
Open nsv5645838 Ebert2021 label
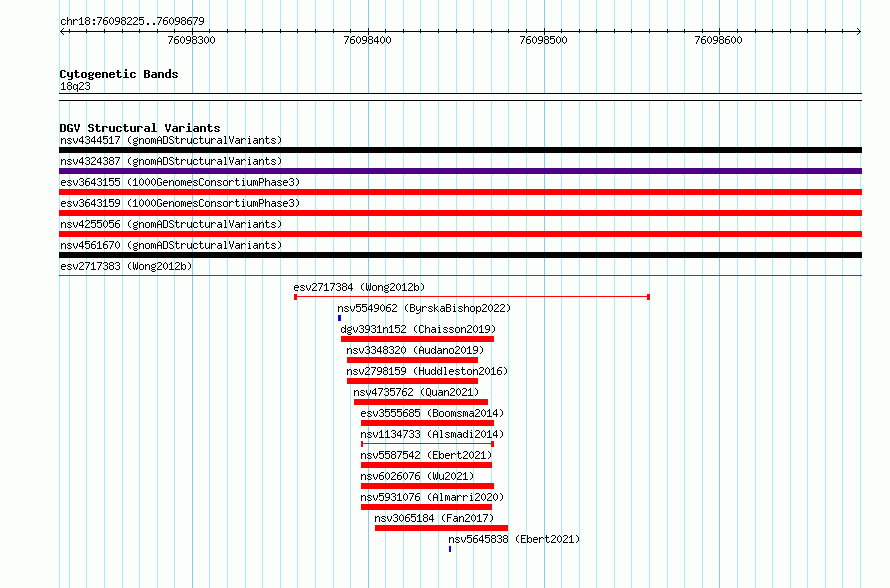514,539
